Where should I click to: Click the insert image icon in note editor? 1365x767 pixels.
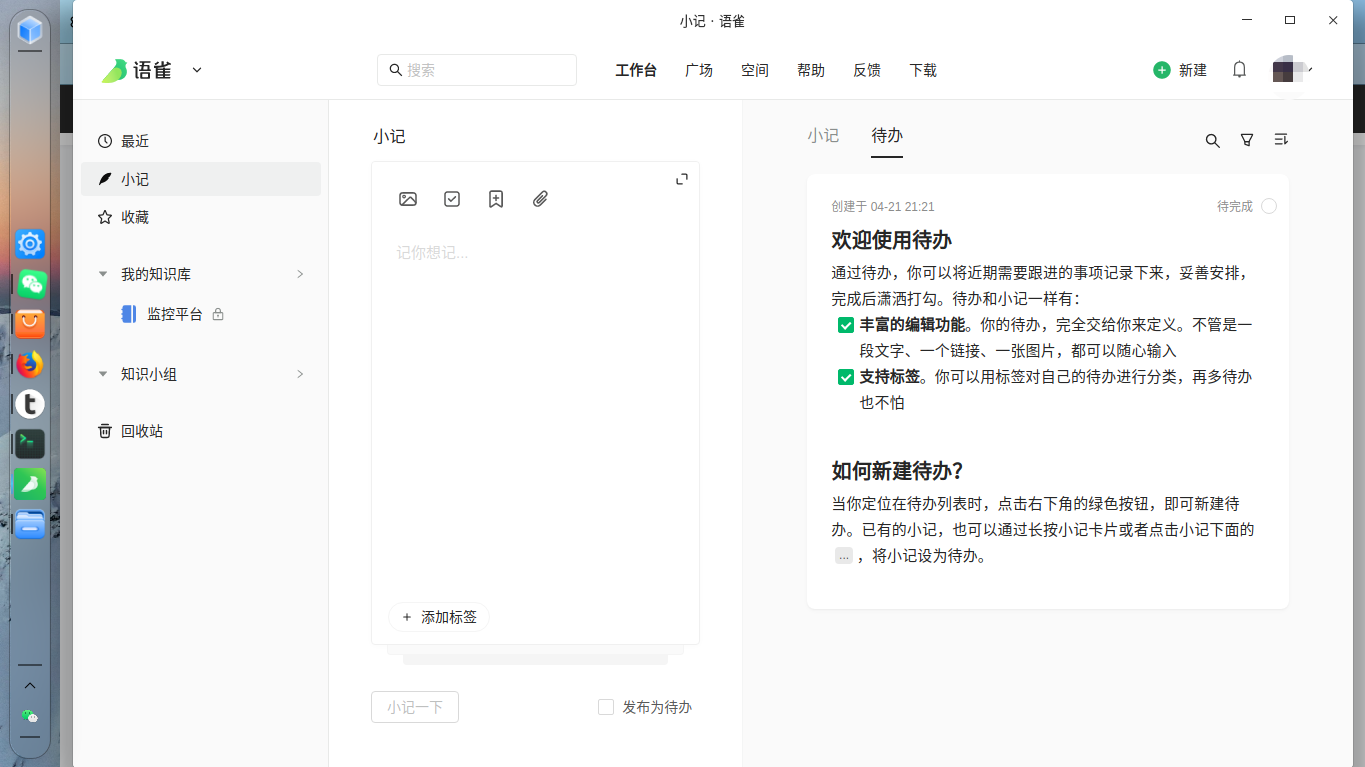[x=408, y=199]
